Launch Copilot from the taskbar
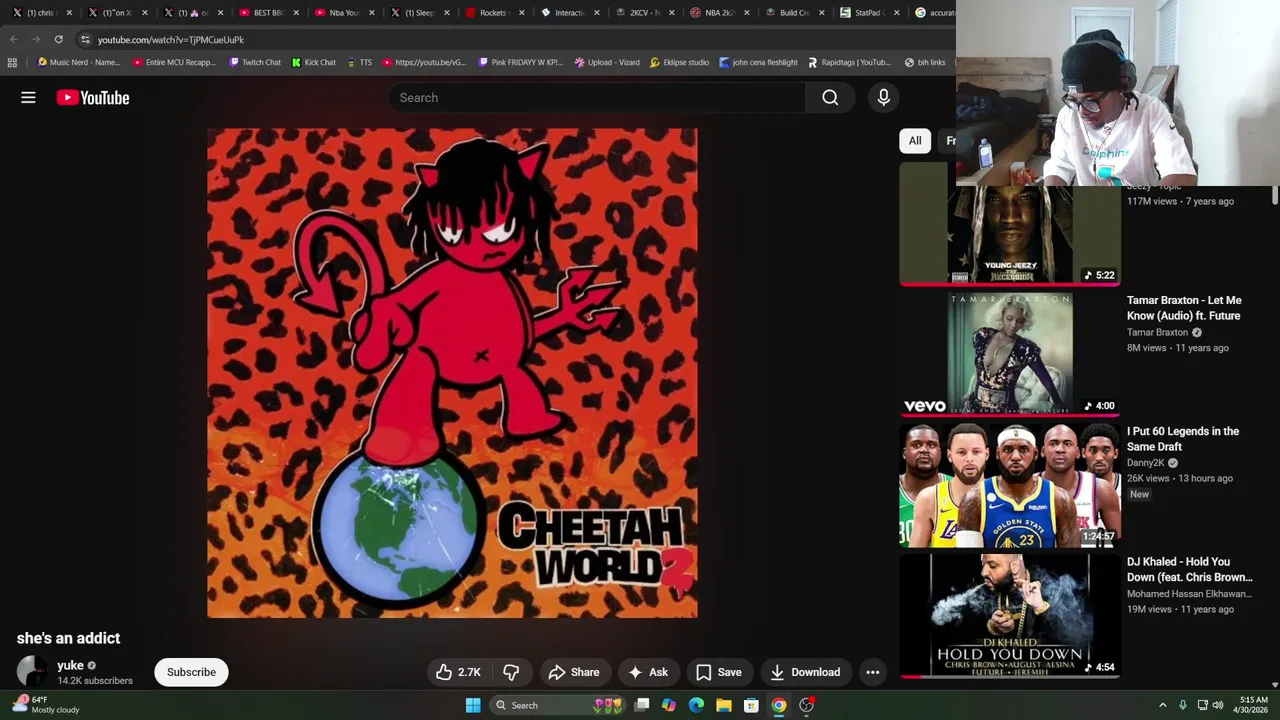The height and width of the screenshot is (720, 1280). click(669, 705)
